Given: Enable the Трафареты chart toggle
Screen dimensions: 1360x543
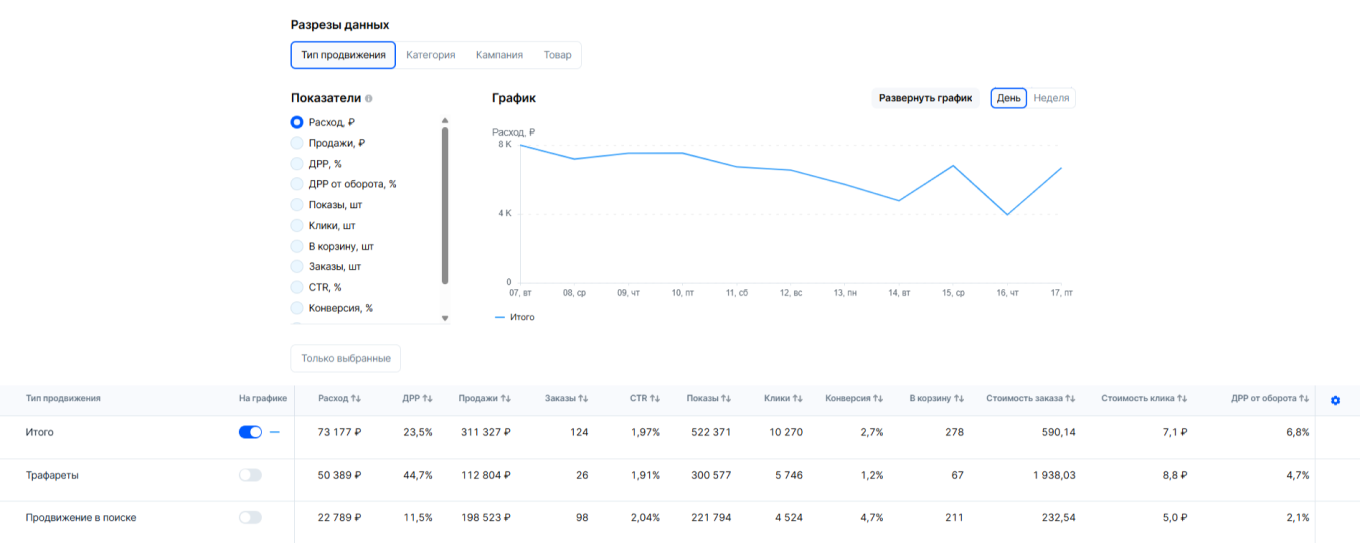Looking at the screenshot, I should point(250,475).
